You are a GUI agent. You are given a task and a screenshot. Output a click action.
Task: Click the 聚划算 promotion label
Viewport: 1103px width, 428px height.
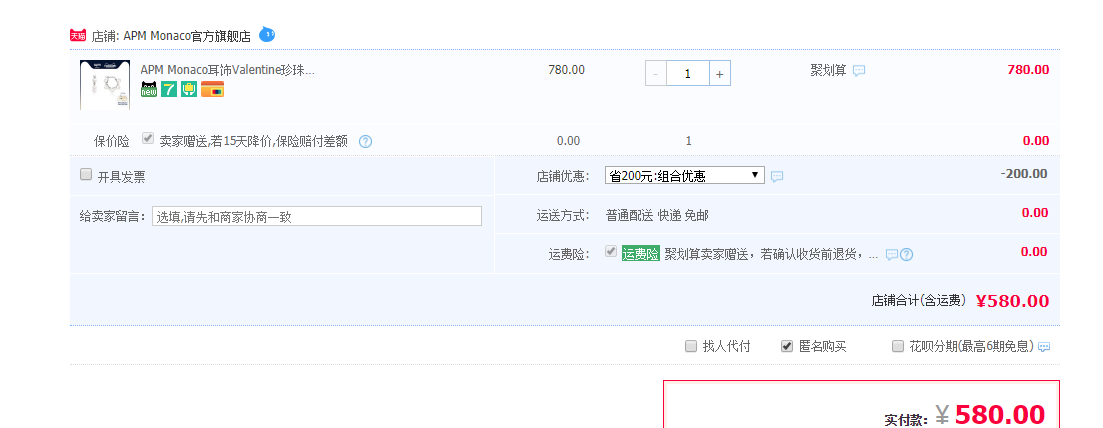829,70
